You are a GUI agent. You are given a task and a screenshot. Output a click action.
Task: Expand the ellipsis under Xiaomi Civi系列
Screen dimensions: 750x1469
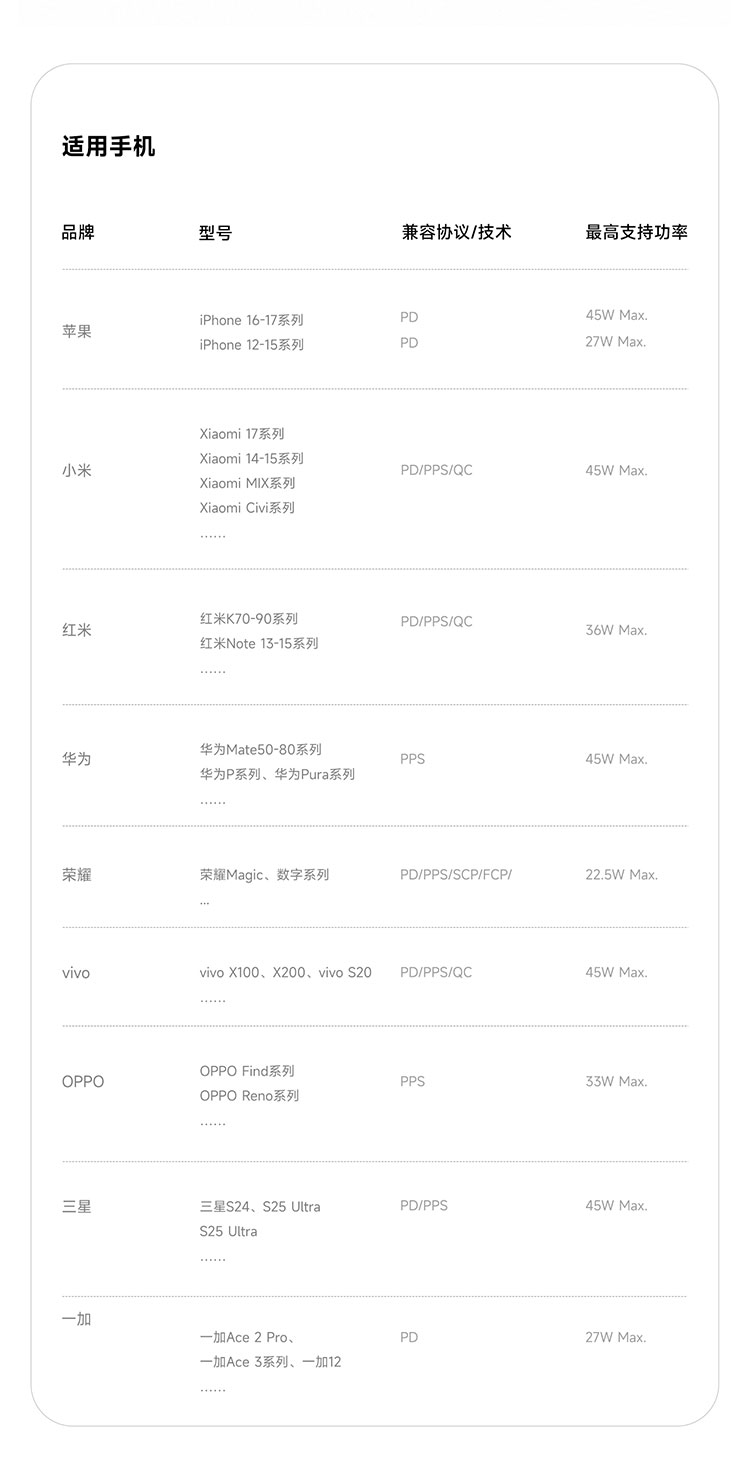click(212, 535)
